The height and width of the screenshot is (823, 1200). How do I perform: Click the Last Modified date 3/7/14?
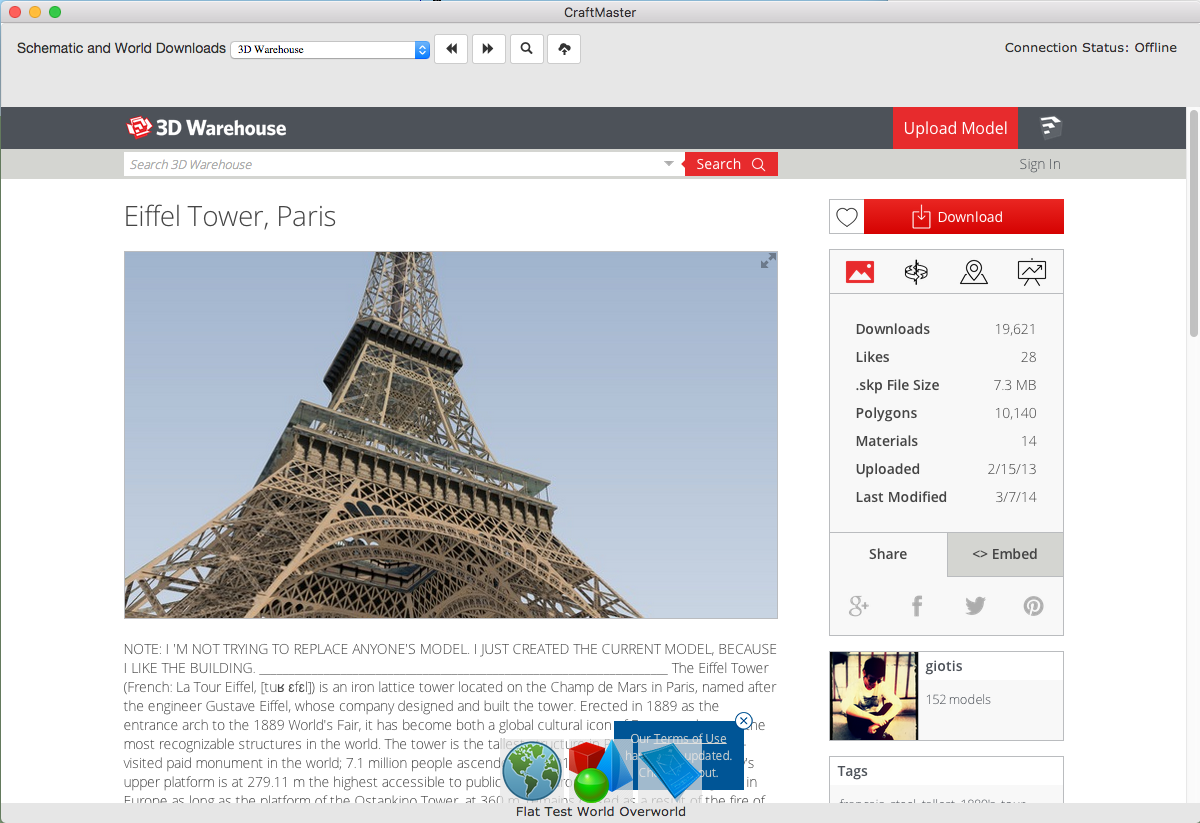[1014, 497]
